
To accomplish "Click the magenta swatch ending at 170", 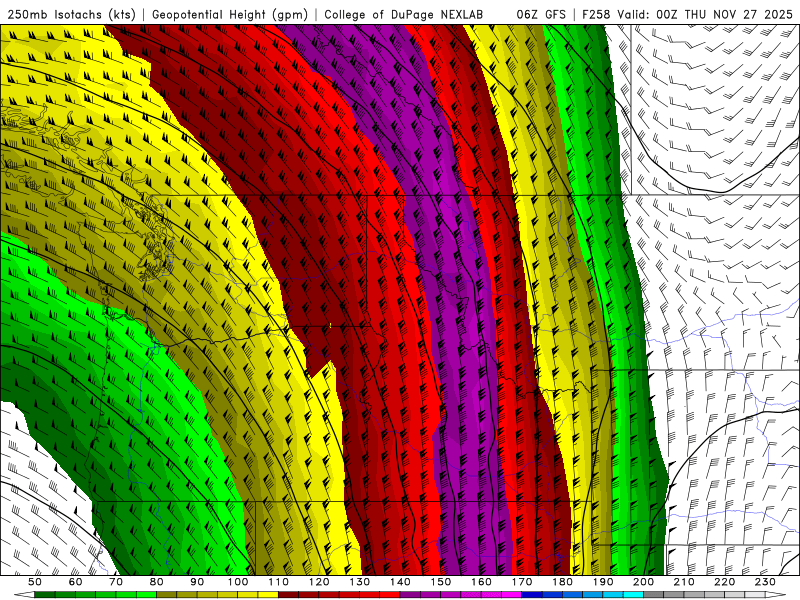I will (x=511, y=595).
